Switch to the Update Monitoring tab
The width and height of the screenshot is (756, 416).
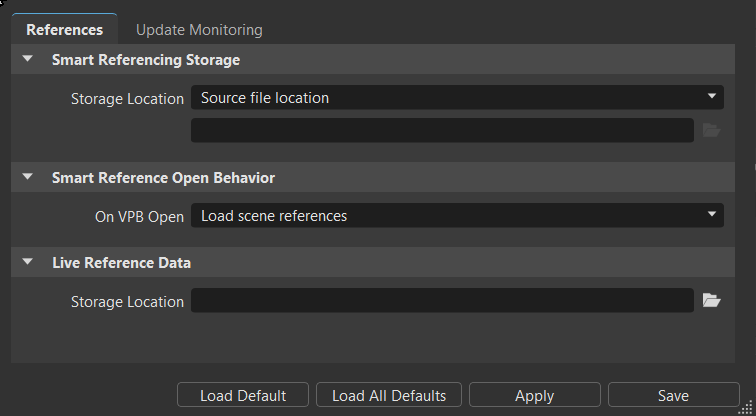199,30
